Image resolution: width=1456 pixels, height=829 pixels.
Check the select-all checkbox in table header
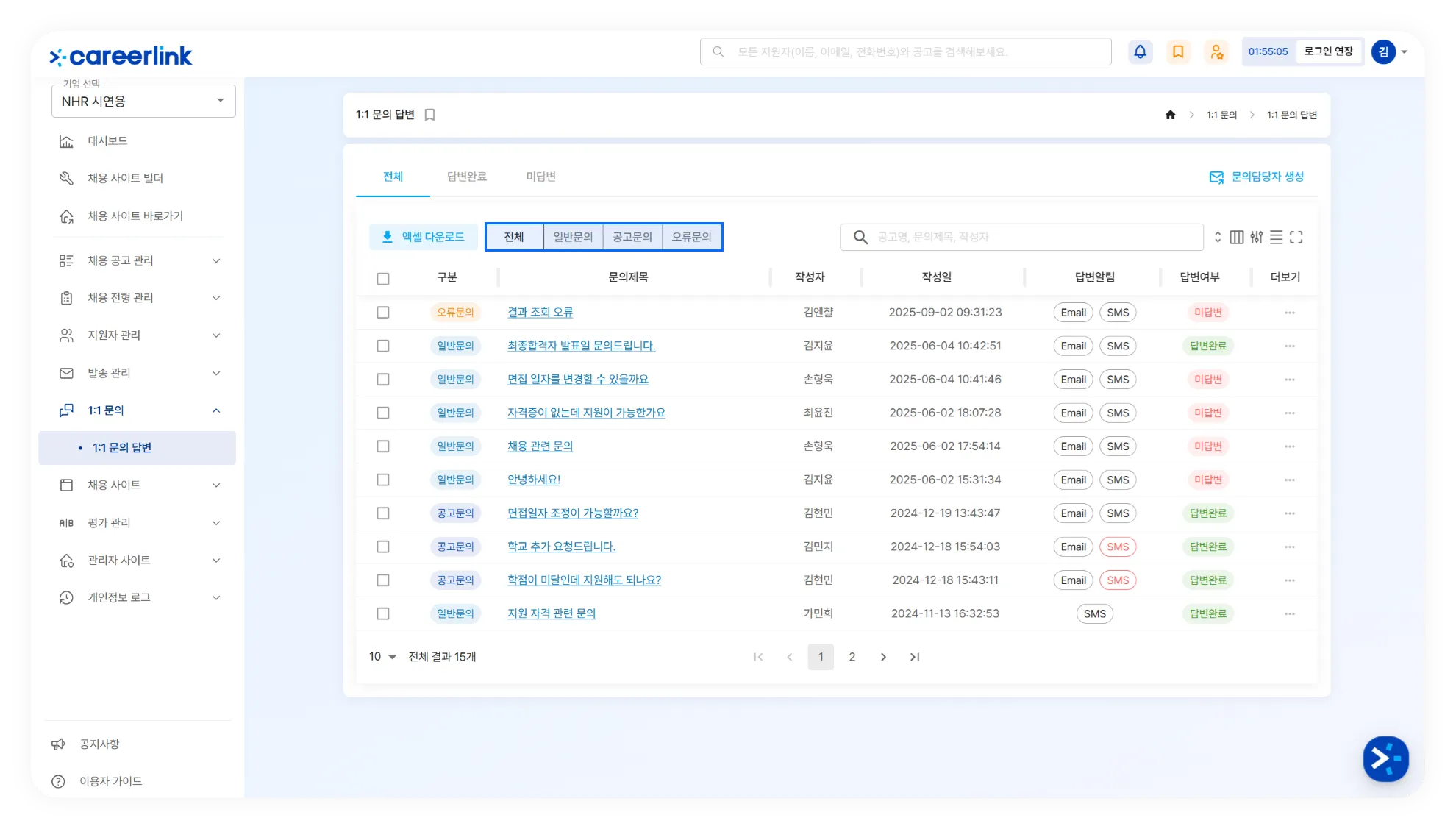click(383, 279)
